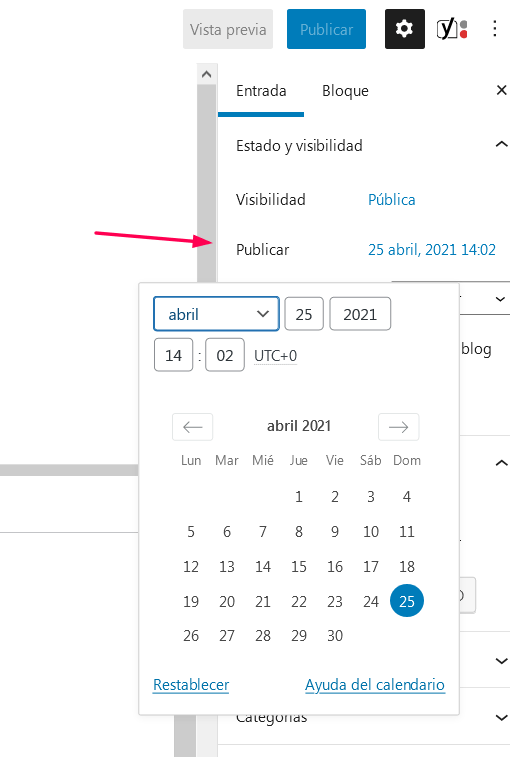510x757 pixels.
Task: Click the Publicar button
Action: click(x=326, y=29)
